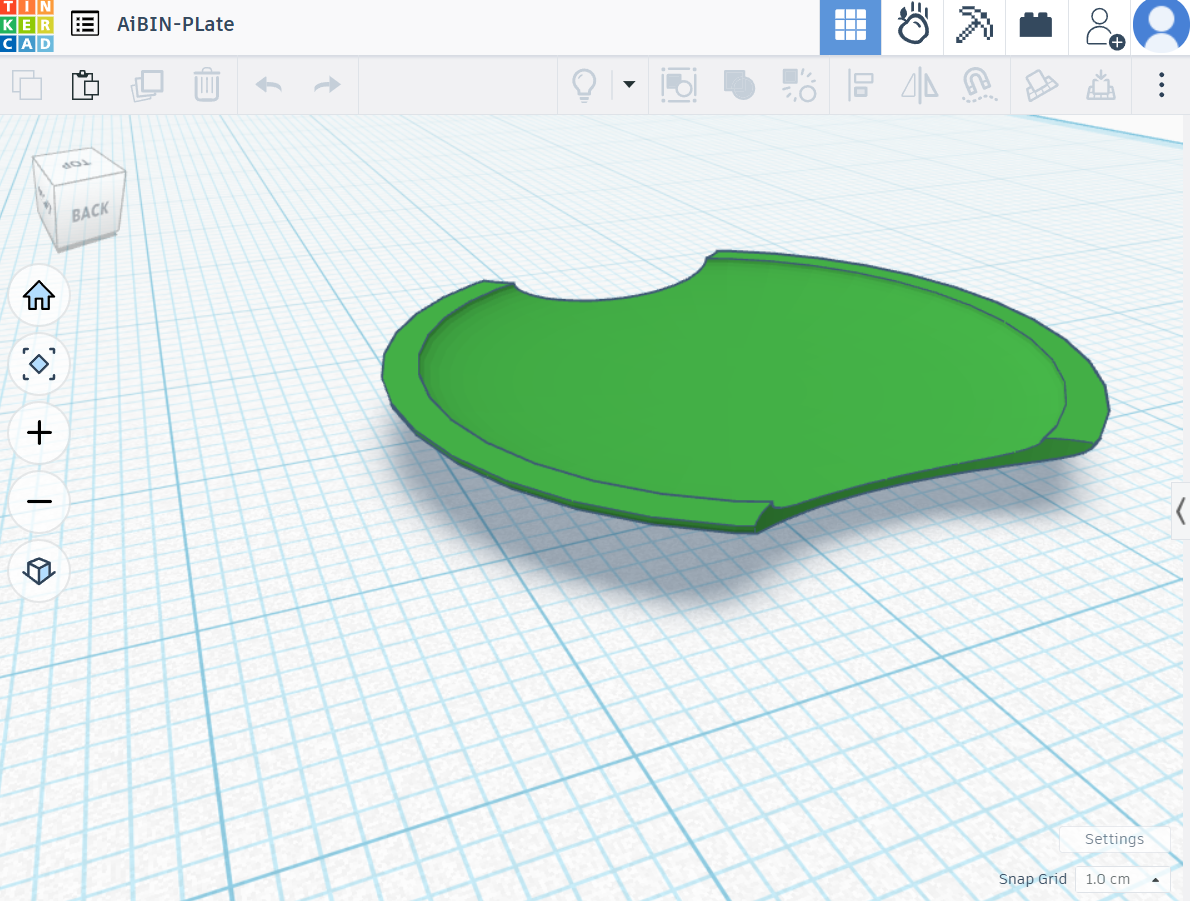Redo the last action

point(327,85)
